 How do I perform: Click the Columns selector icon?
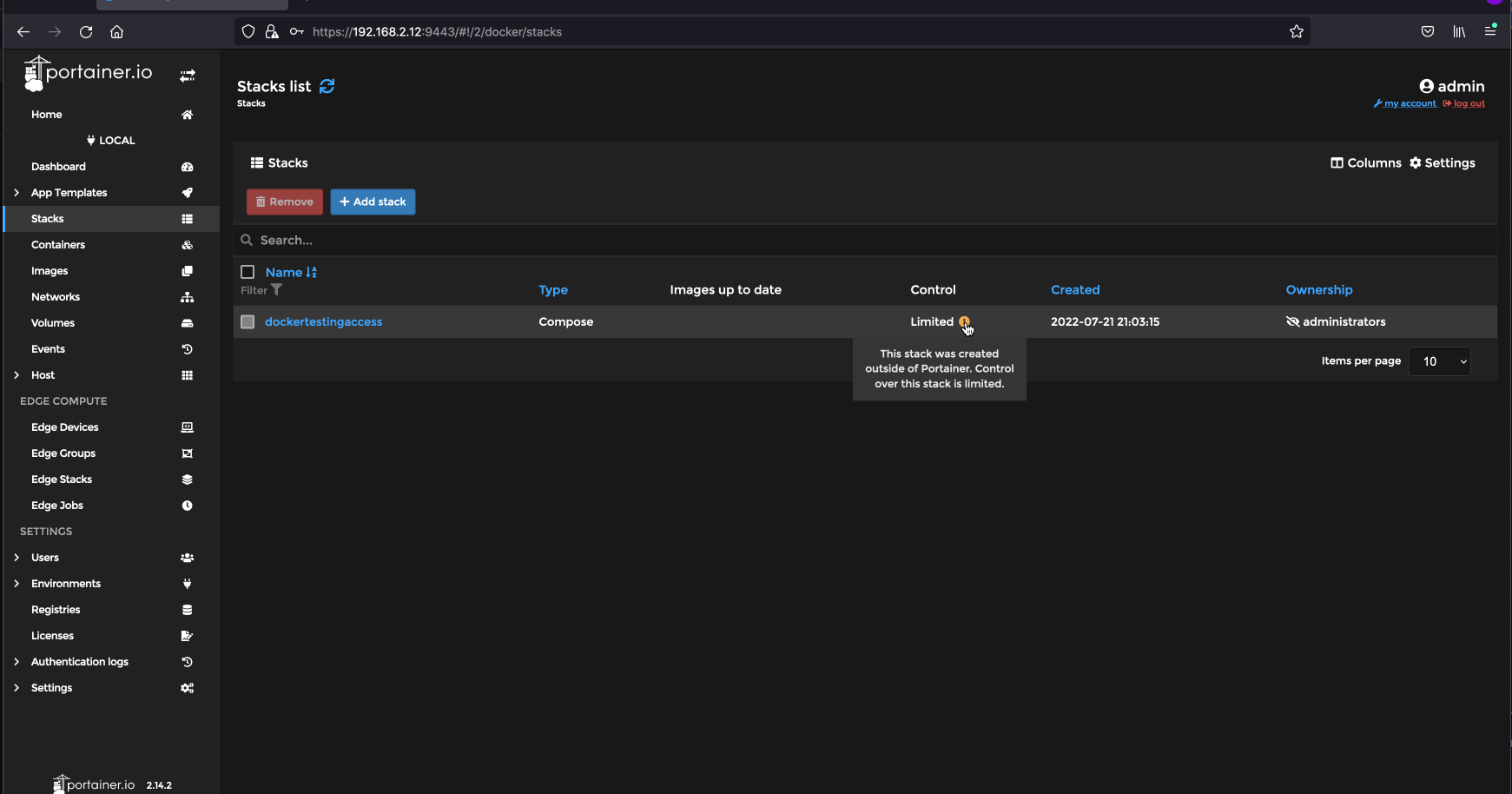coord(1336,162)
